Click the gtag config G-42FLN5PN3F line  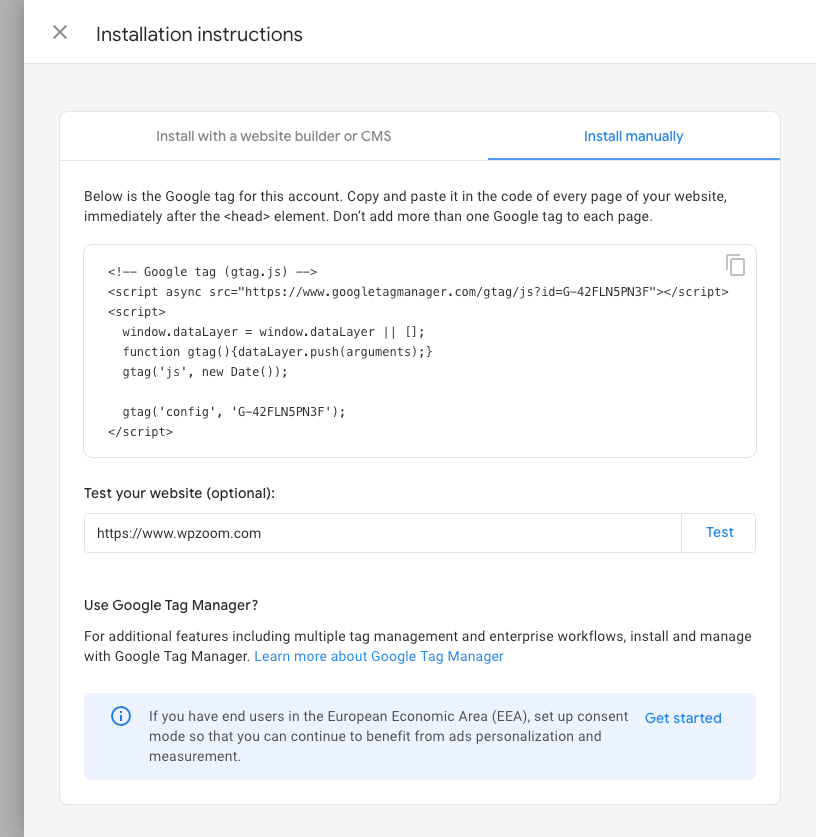point(234,412)
